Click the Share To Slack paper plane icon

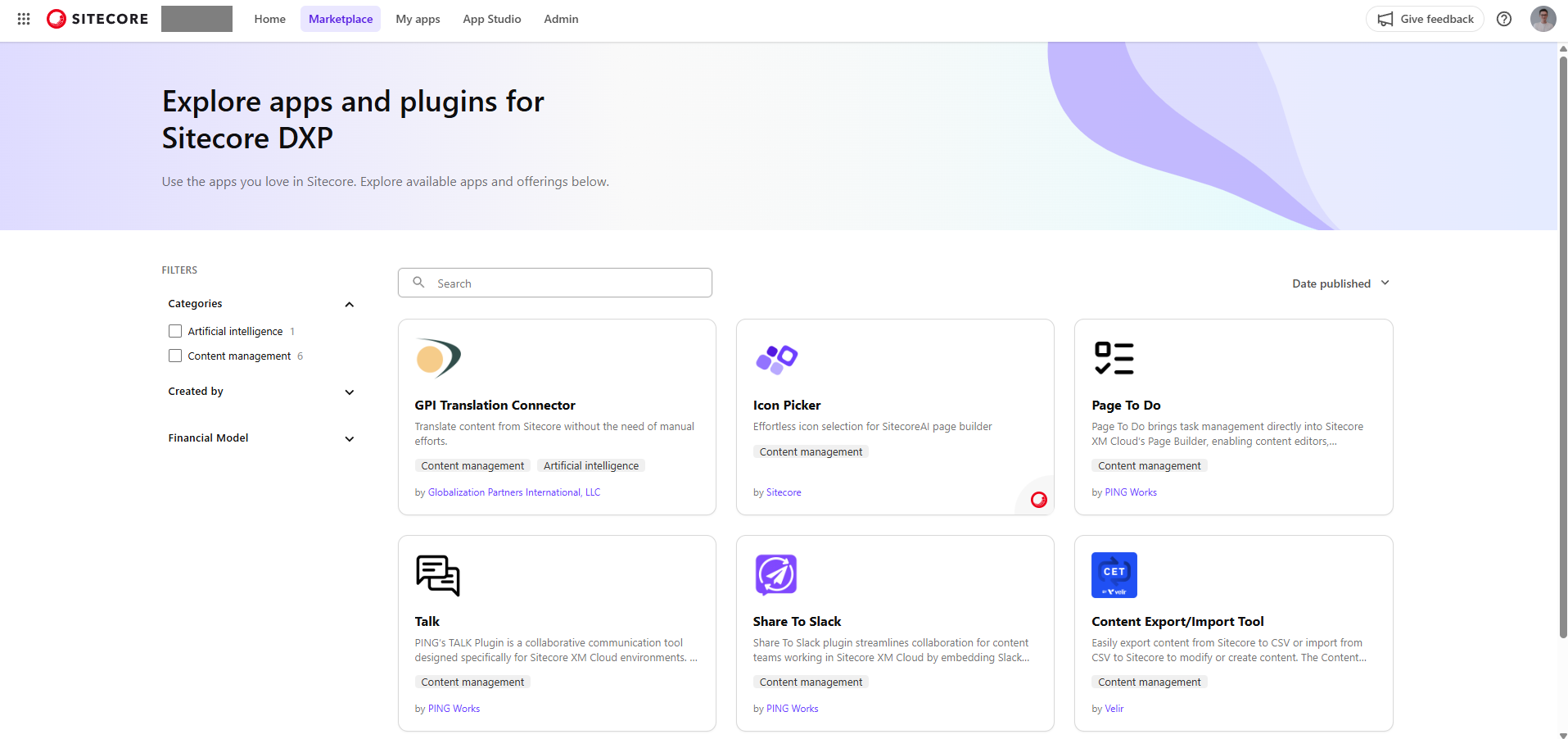click(x=776, y=575)
